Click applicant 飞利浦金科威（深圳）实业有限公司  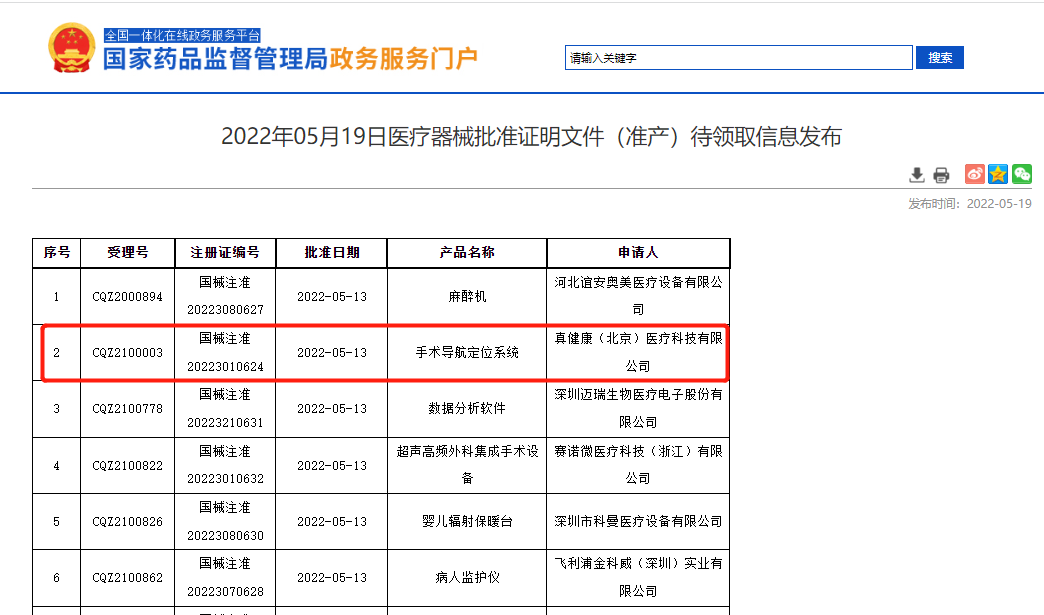tap(638, 578)
